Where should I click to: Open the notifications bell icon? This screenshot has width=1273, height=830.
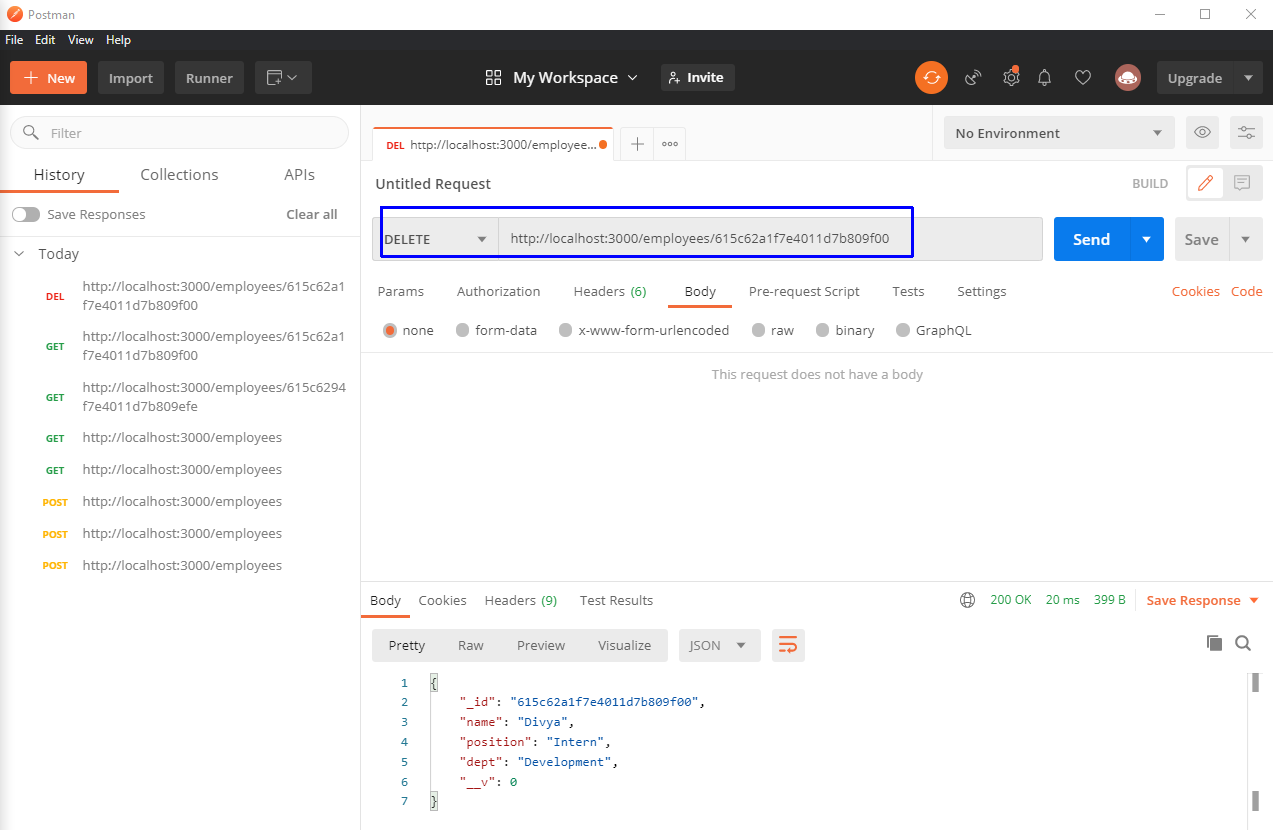click(1045, 78)
